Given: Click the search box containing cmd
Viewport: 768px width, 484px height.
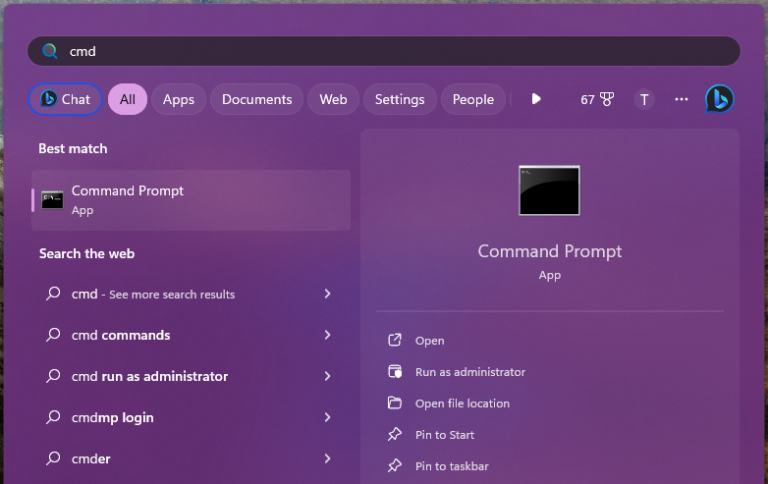Looking at the screenshot, I should (384, 51).
